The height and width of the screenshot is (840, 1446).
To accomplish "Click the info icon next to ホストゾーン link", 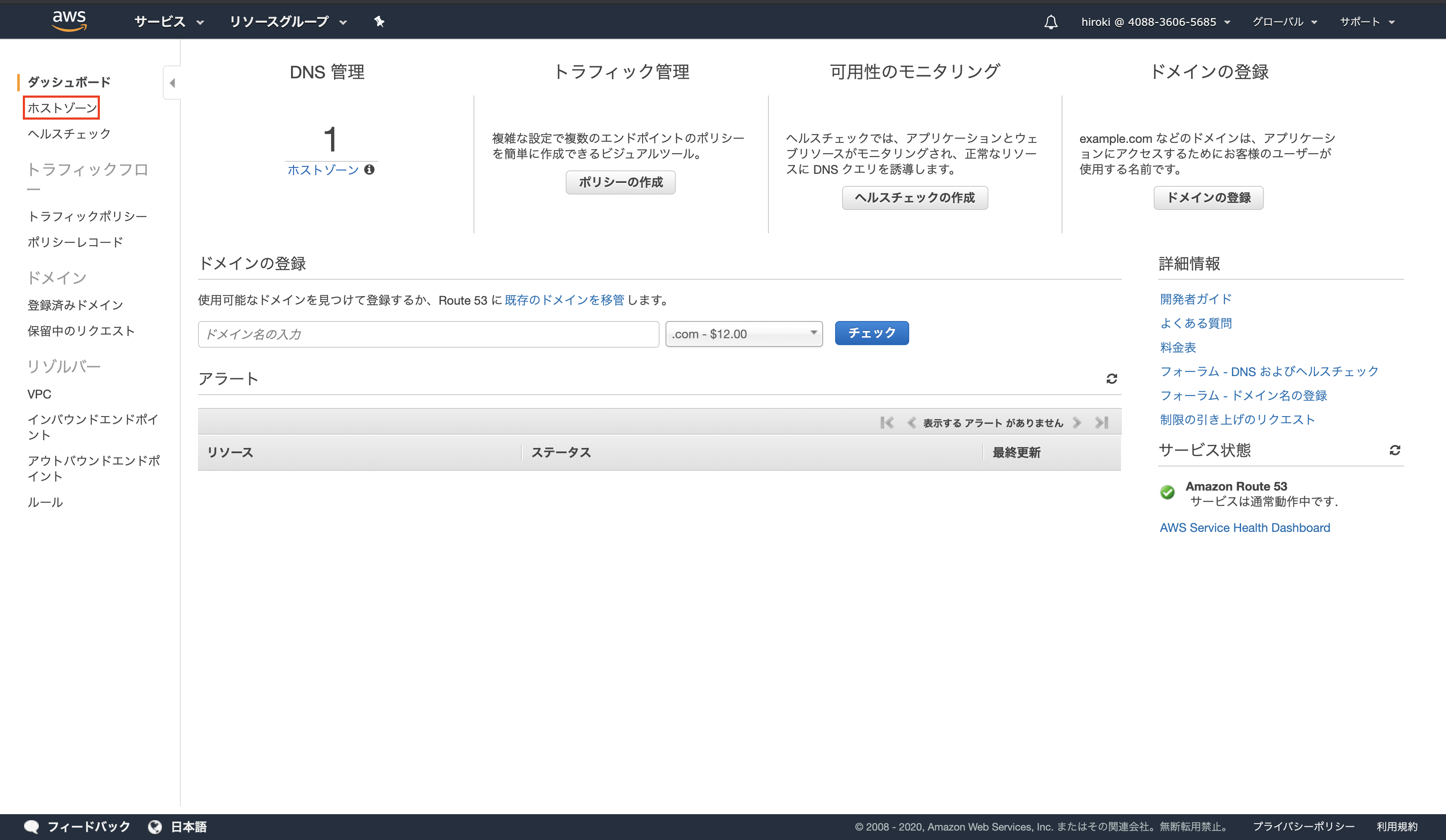I will pos(369,170).
